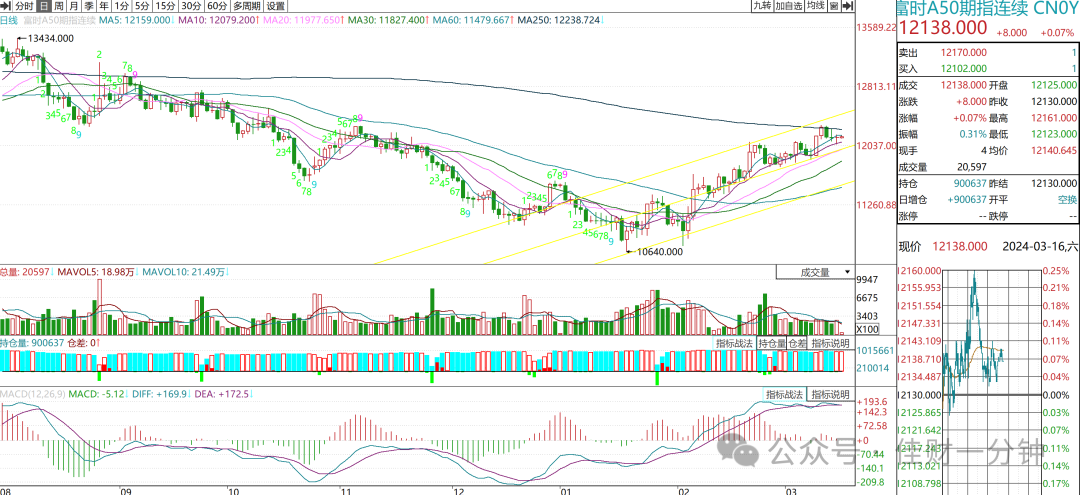The width and height of the screenshot is (1080, 495).
Task: Click 加自选 to add to watchlist
Action: (x=788, y=6)
